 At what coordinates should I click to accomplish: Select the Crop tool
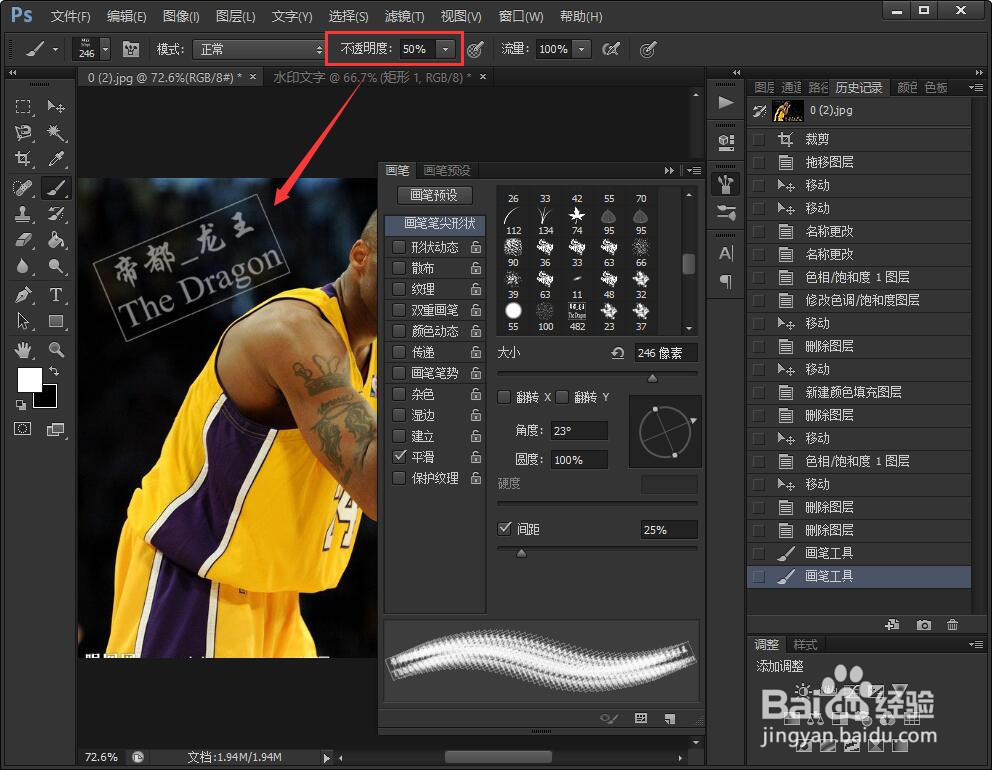[23, 158]
